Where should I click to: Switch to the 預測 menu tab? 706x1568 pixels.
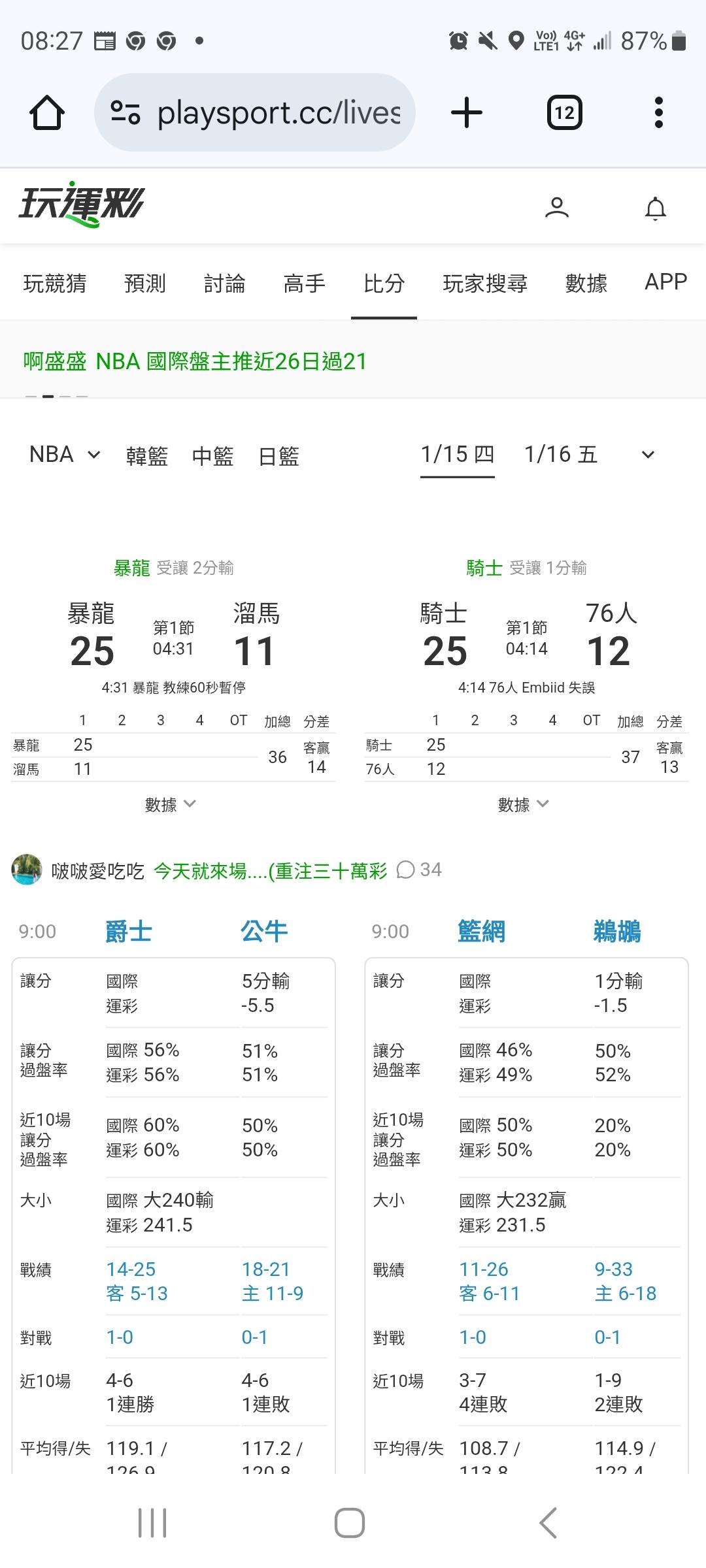coord(144,284)
